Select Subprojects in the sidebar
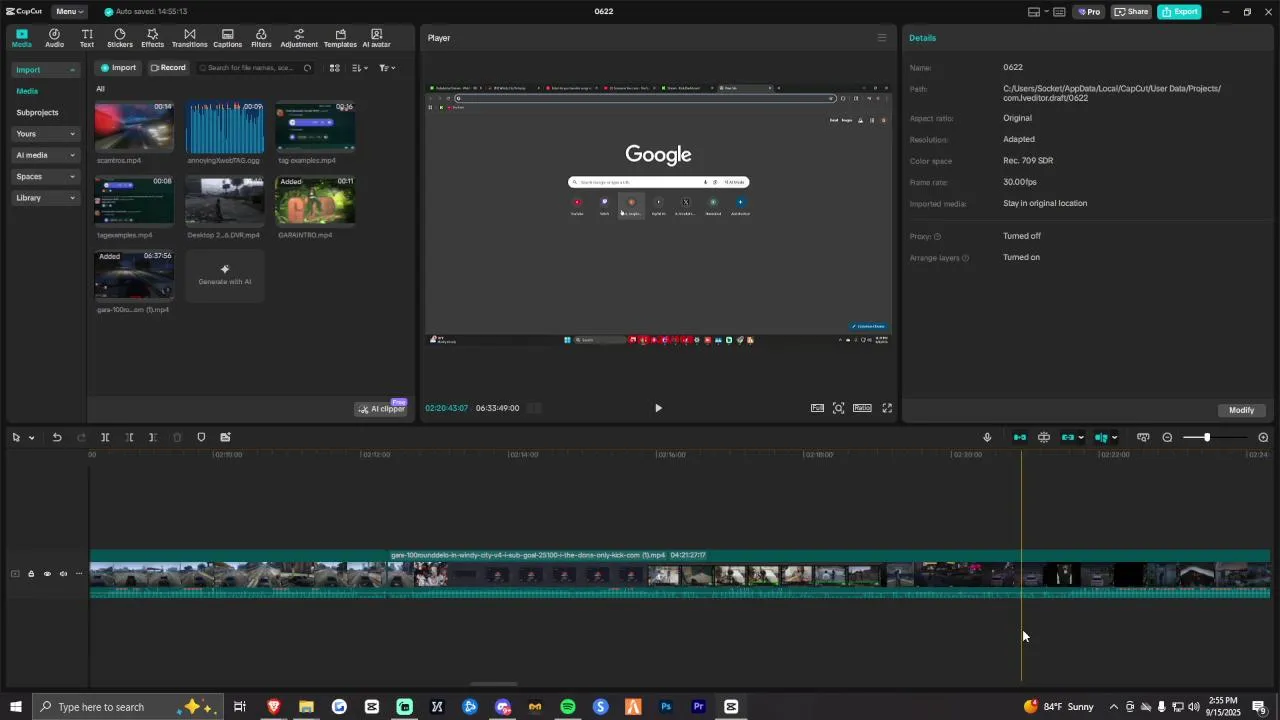This screenshot has width=1280, height=720. coord(37,113)
